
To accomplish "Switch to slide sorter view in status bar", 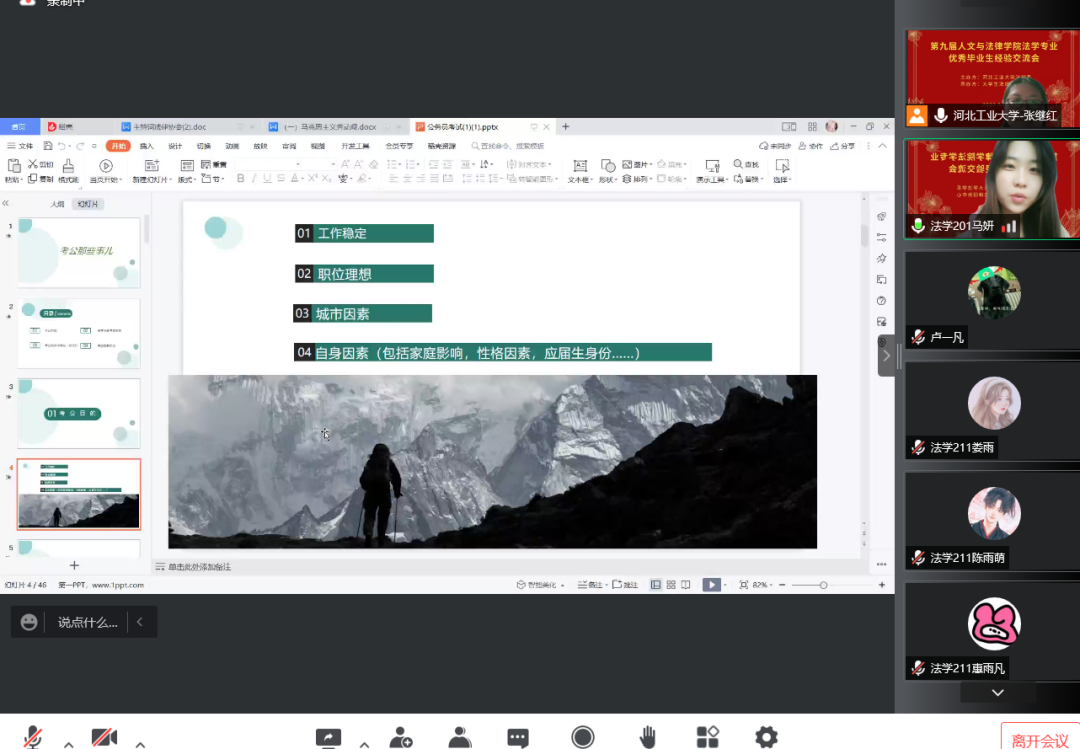I will point(671,585).
